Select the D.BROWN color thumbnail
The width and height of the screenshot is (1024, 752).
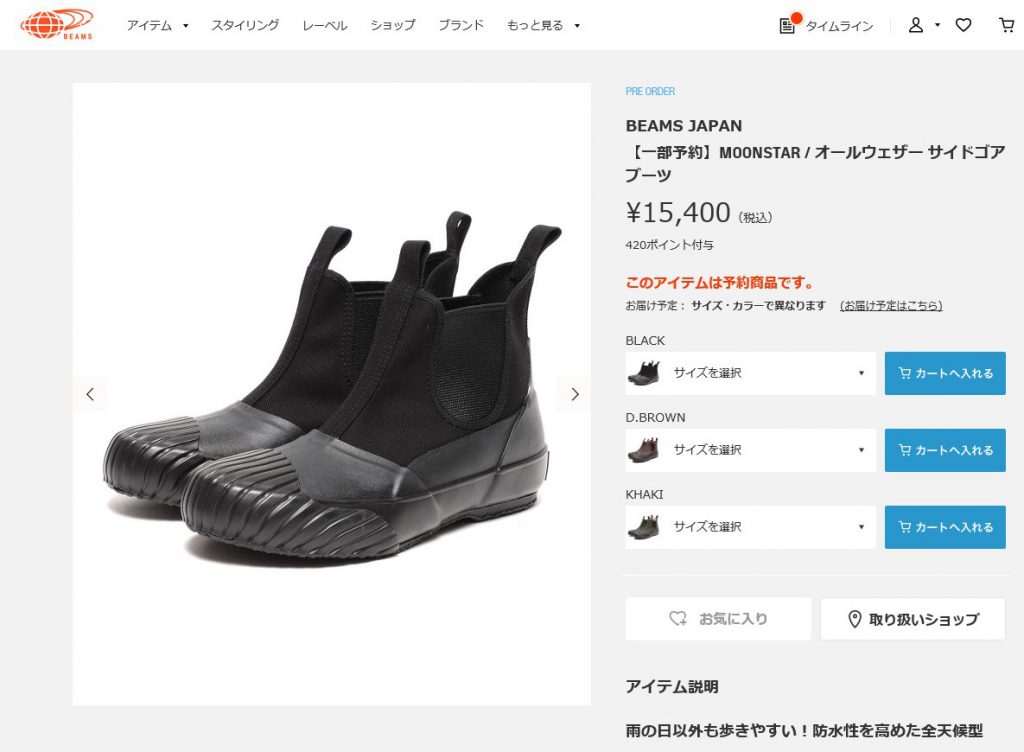coord(643,450)
